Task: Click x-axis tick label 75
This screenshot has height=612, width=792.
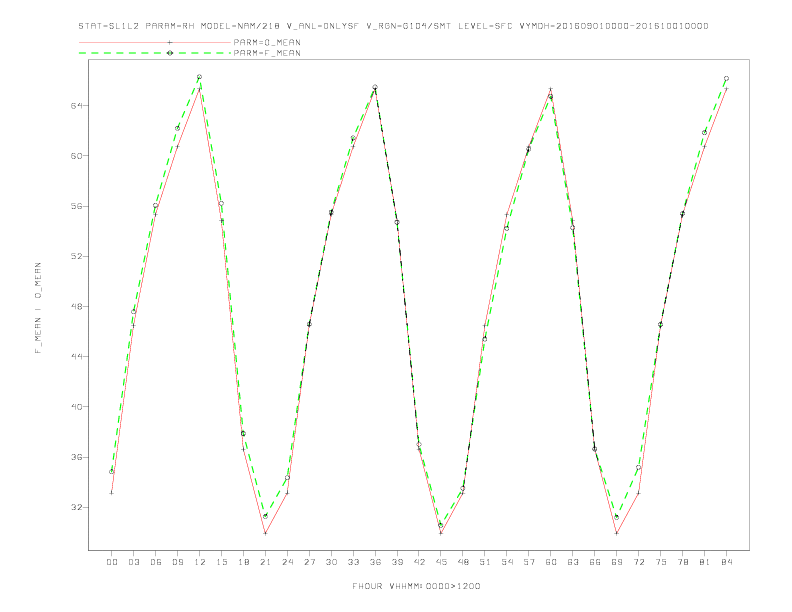Action: pos(661,562)
